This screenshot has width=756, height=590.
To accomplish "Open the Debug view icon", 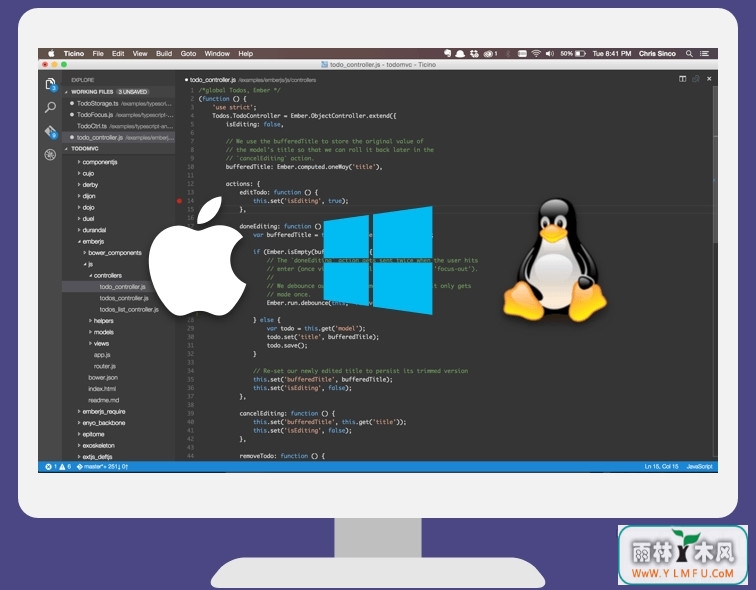I will [50, 154].
